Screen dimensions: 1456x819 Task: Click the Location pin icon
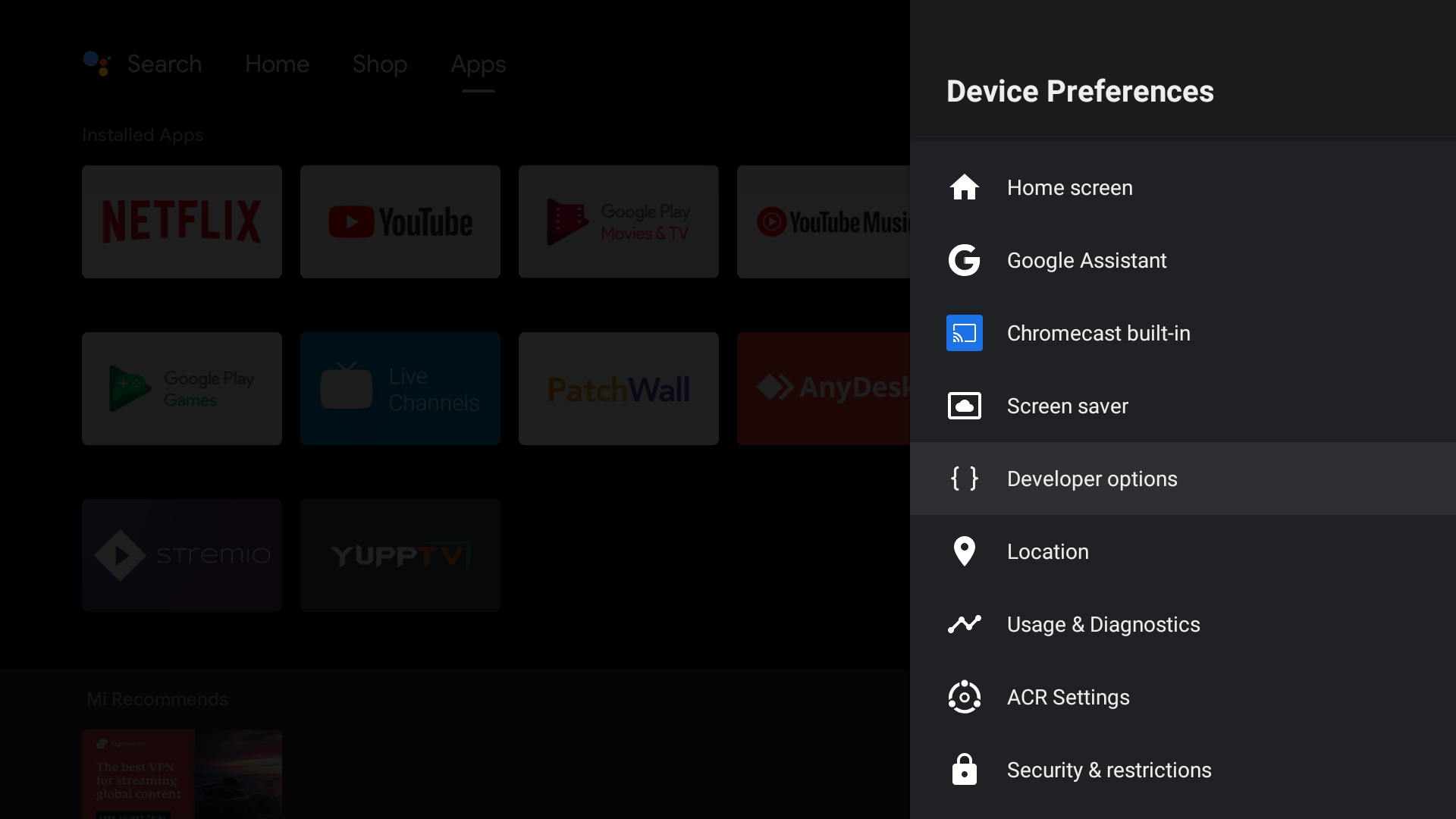(964, 551)
